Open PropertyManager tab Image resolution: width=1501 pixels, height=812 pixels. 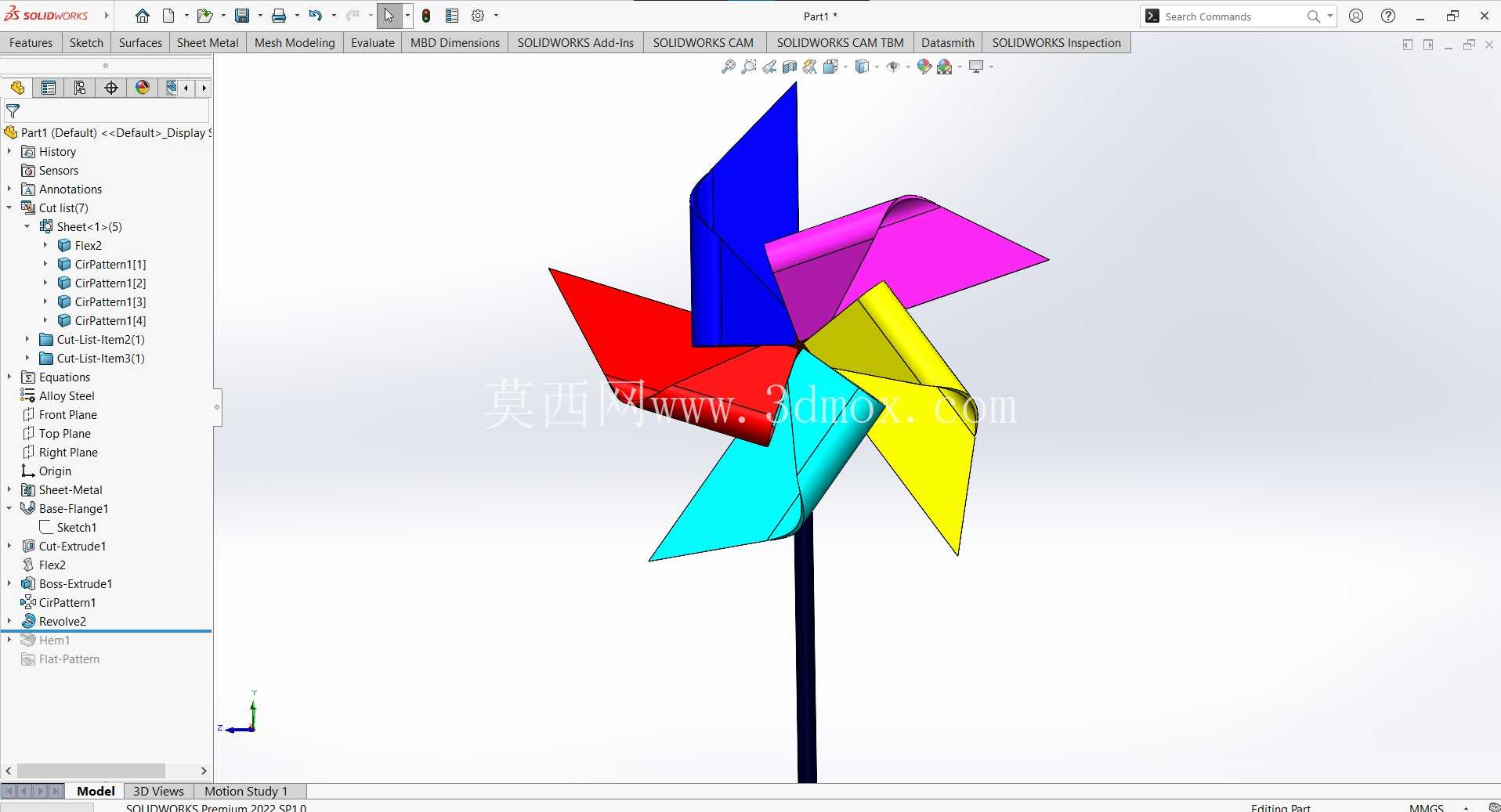coord(49,88)
